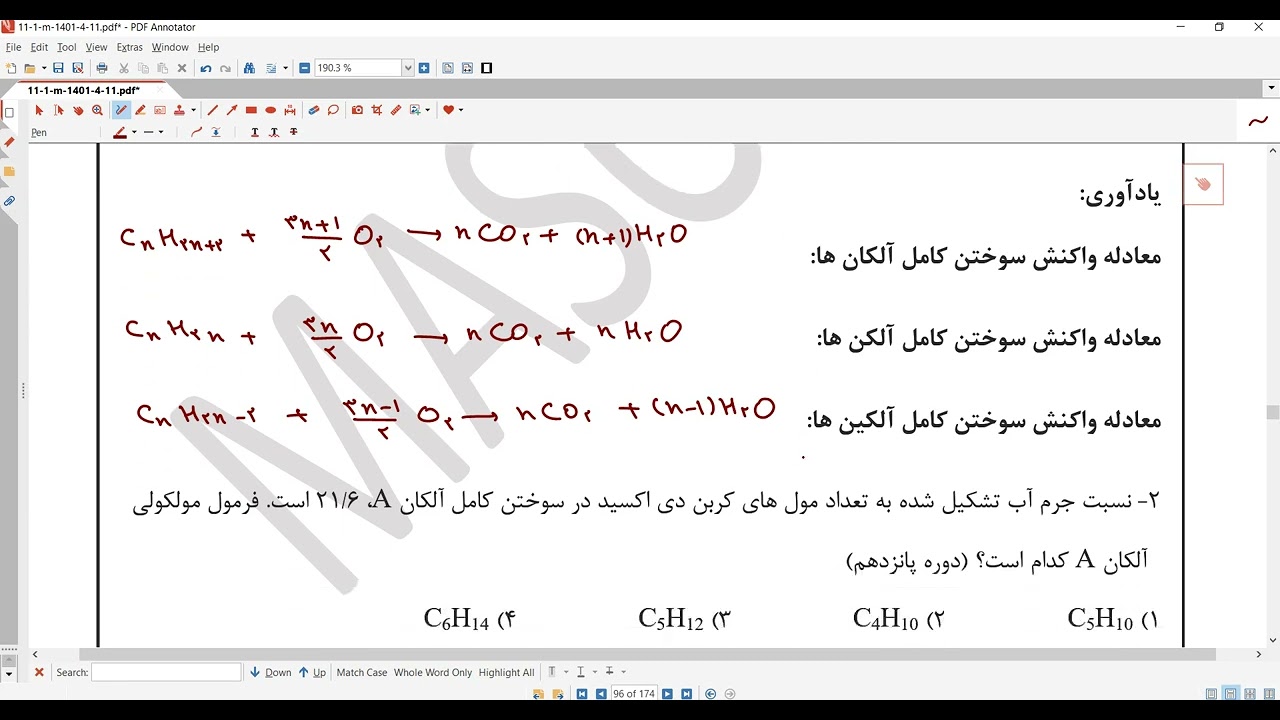
Task: Toggle Match Case search option
Action: [362, 673]
